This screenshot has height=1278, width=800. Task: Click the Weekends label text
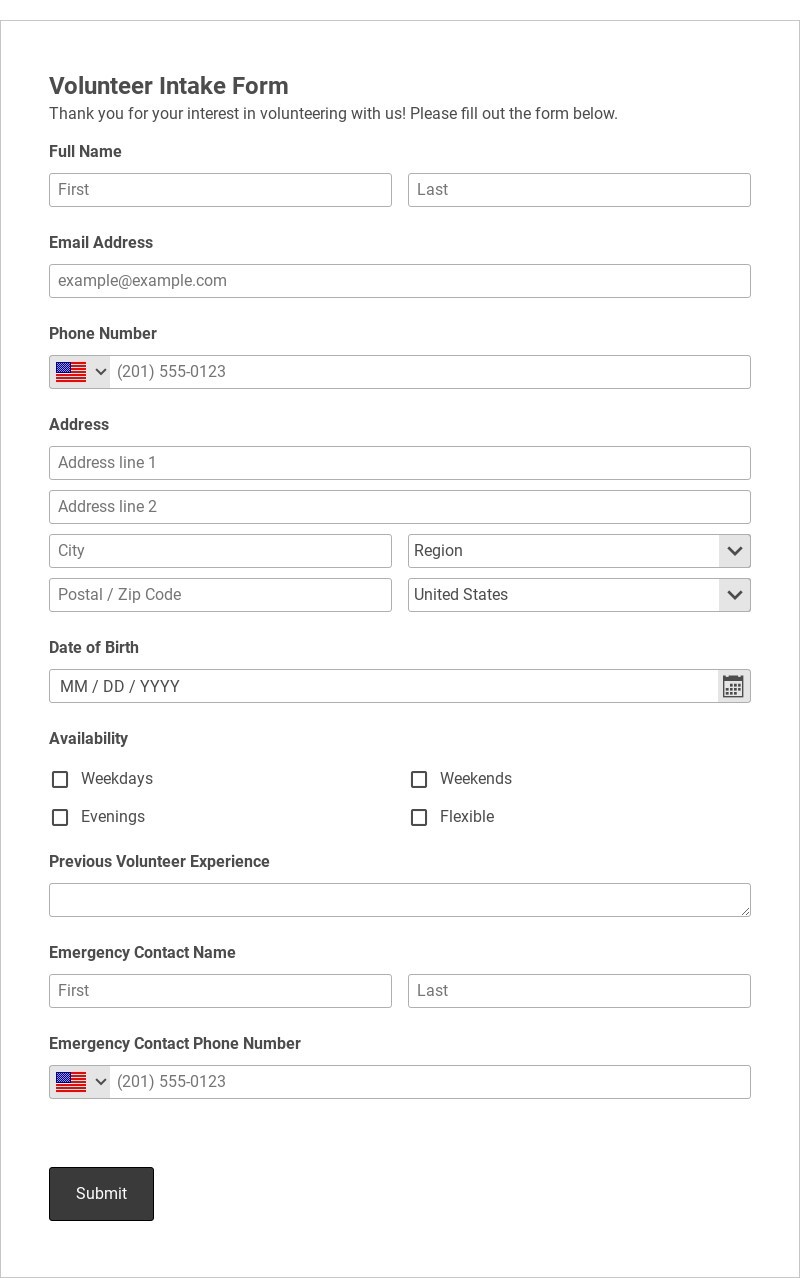point(476,779)
